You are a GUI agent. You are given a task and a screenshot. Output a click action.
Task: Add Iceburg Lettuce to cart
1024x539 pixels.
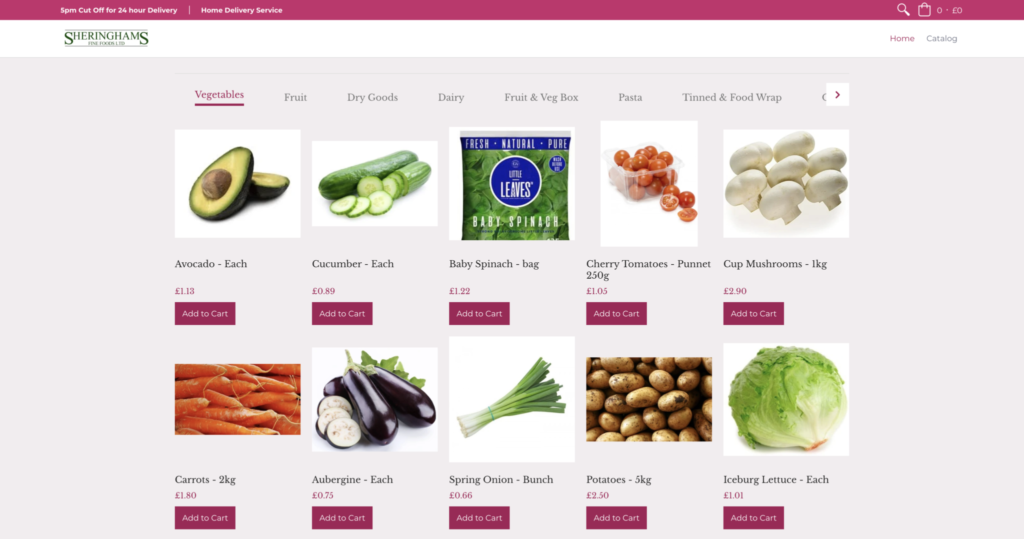(753, 517)
